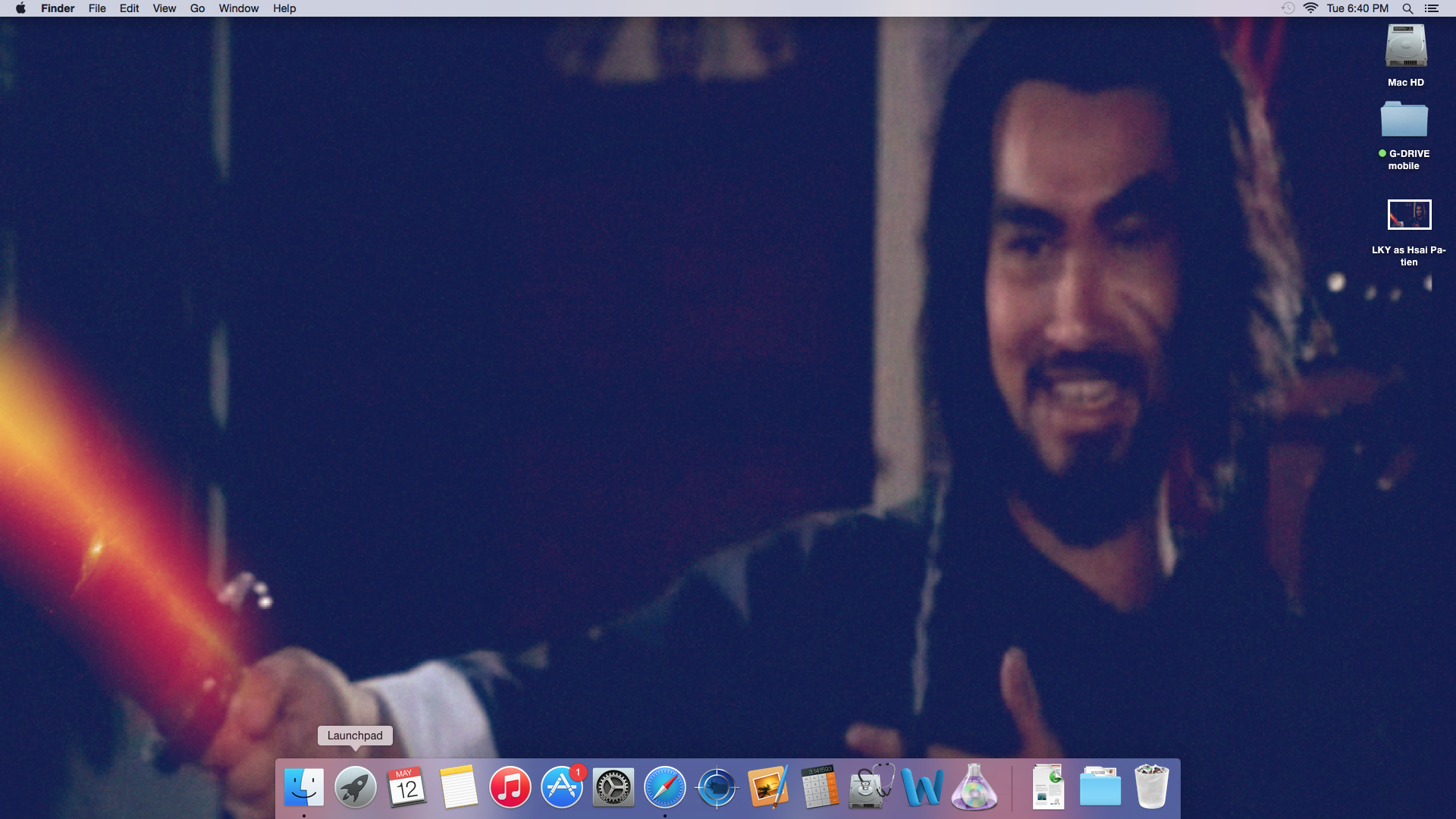Open the Finder menu
This screenshot has height=819, width=1456.
58,8
